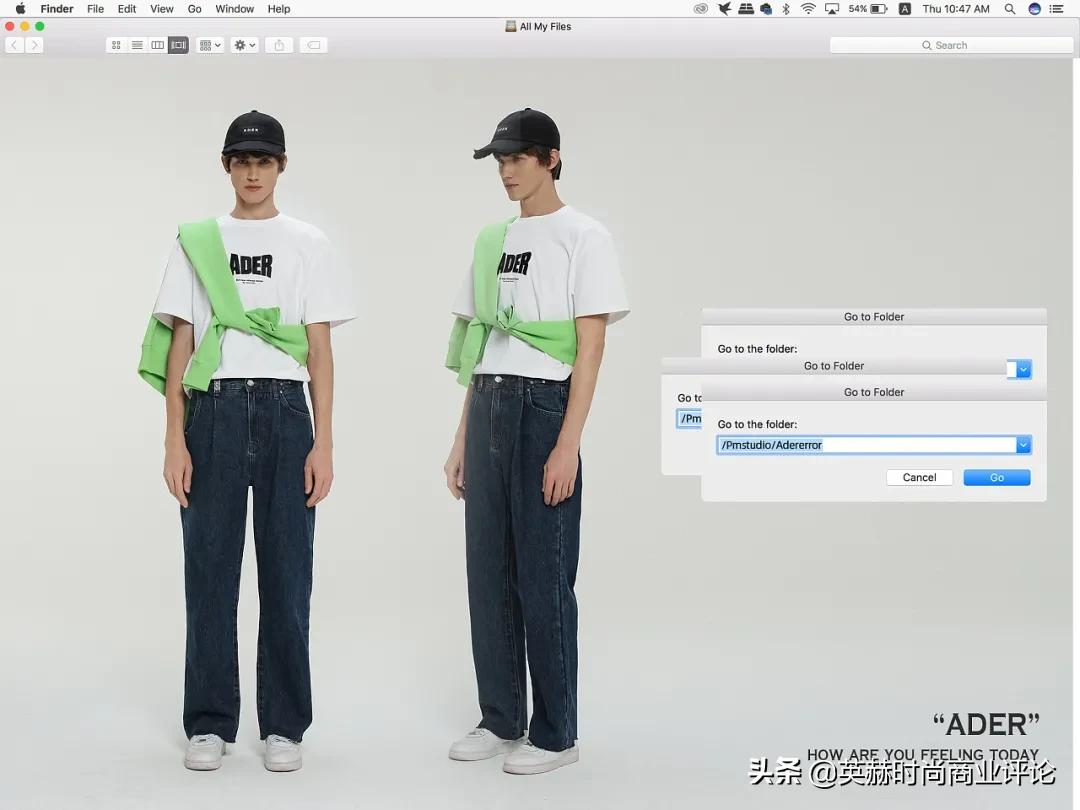
Task: Open the View menu in menu bar
Action: click(x=162, y=9)
